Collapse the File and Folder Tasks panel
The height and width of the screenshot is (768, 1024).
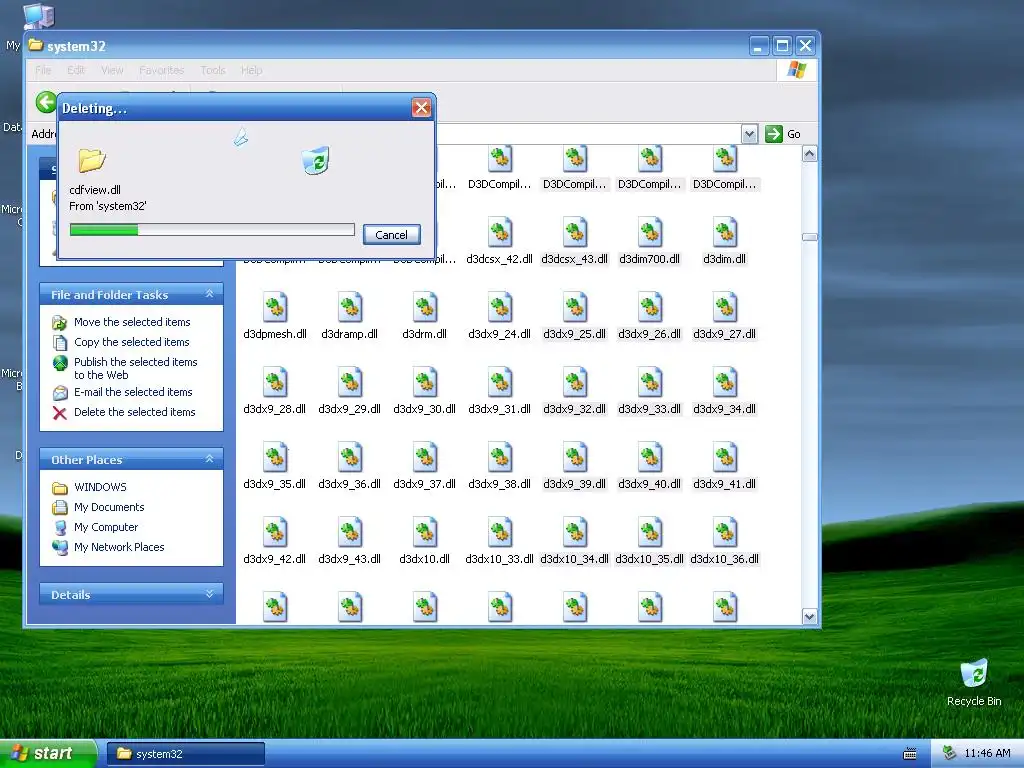click(x=210, y=295)
